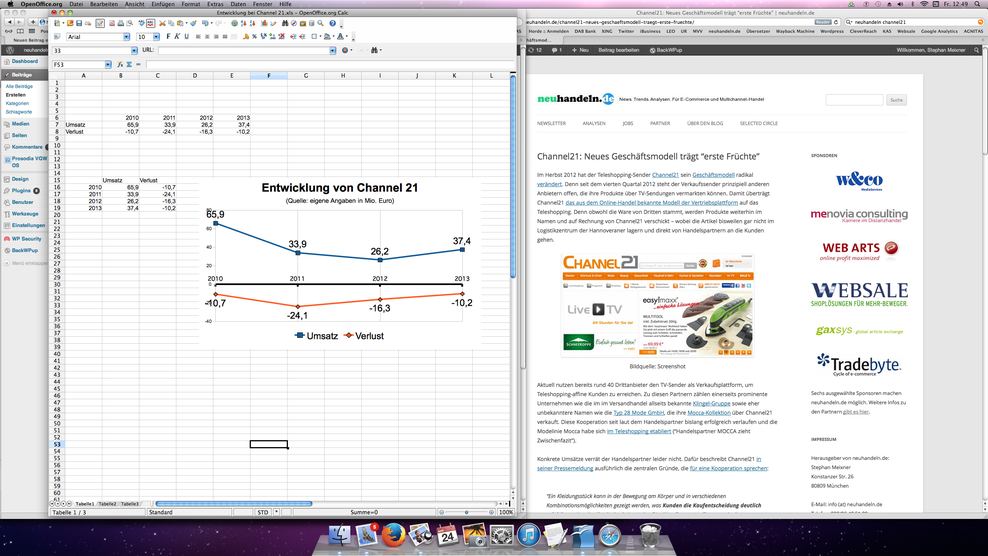Toggle Underline formatting (U button)

tap(187, 37)
